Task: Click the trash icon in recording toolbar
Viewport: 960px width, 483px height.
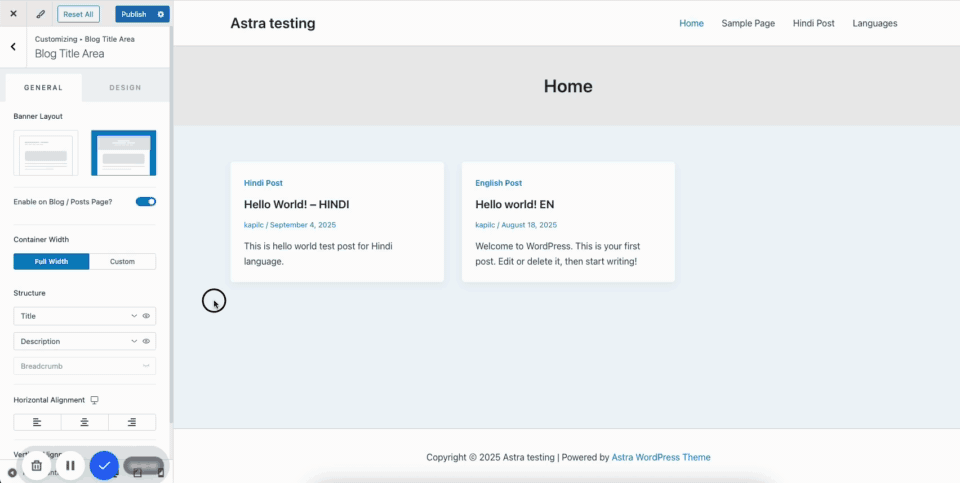Action: tap(37, 465)
